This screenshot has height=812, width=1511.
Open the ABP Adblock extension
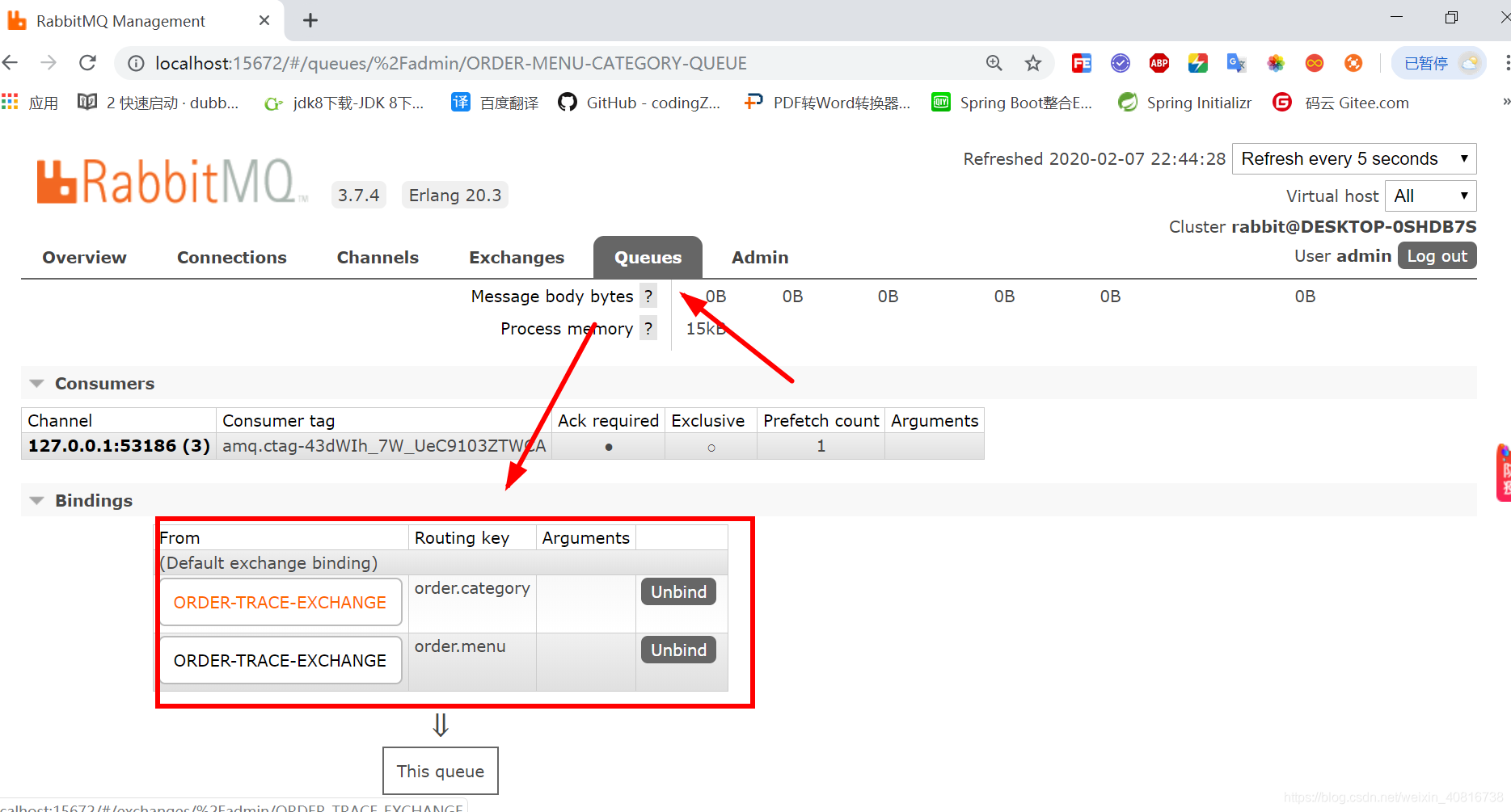point(1159,63)
